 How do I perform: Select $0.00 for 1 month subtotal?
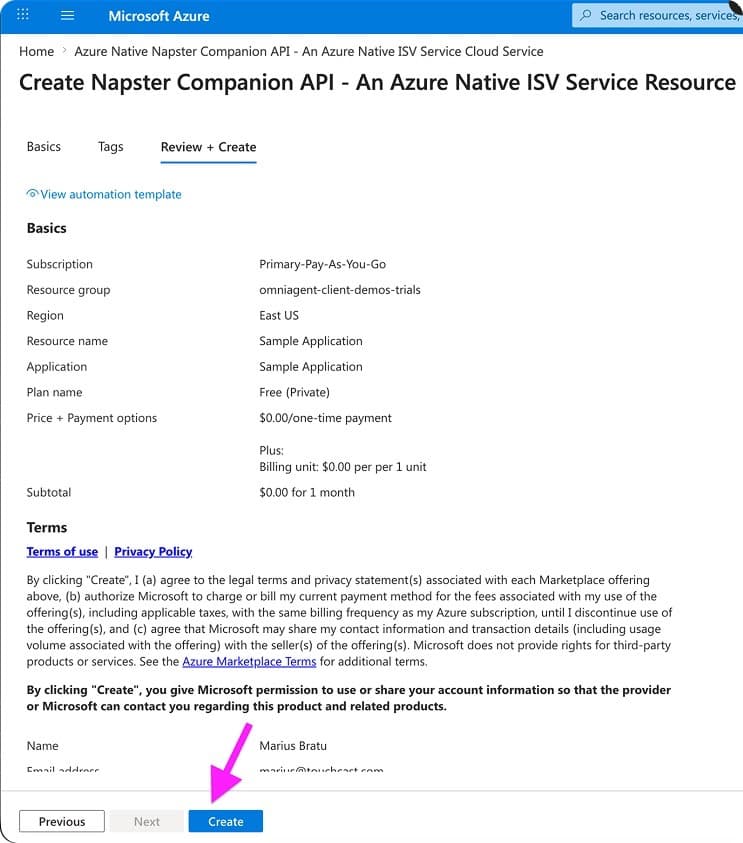[307, 492]
